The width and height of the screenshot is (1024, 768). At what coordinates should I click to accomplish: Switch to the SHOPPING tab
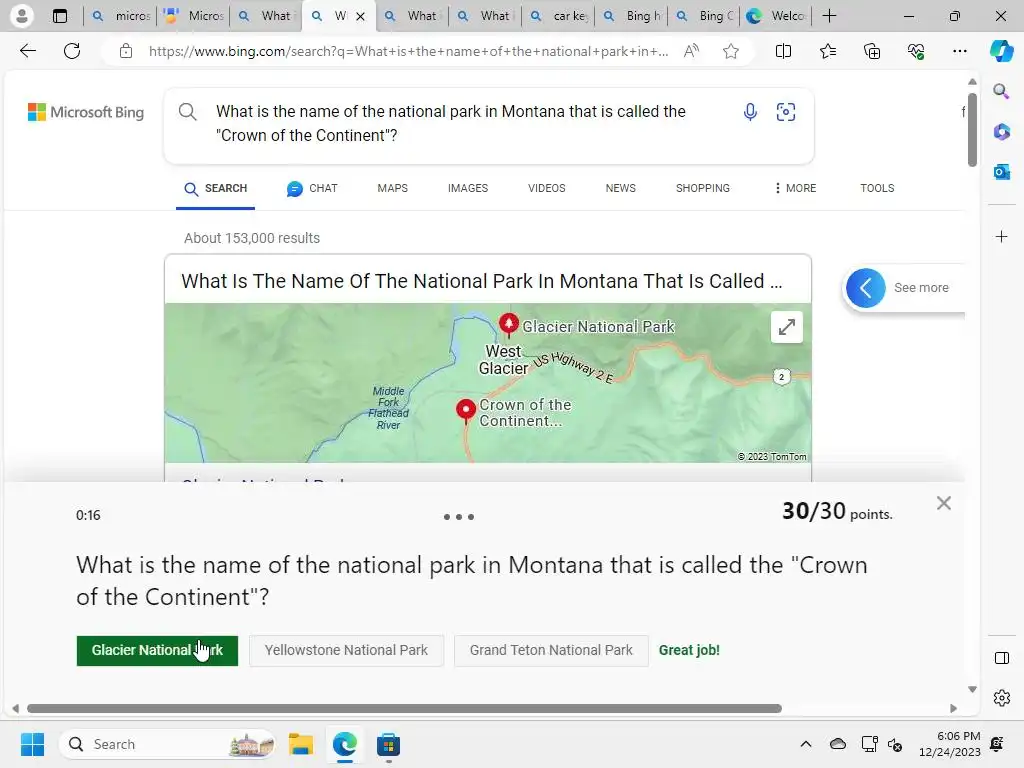(703, 188)
